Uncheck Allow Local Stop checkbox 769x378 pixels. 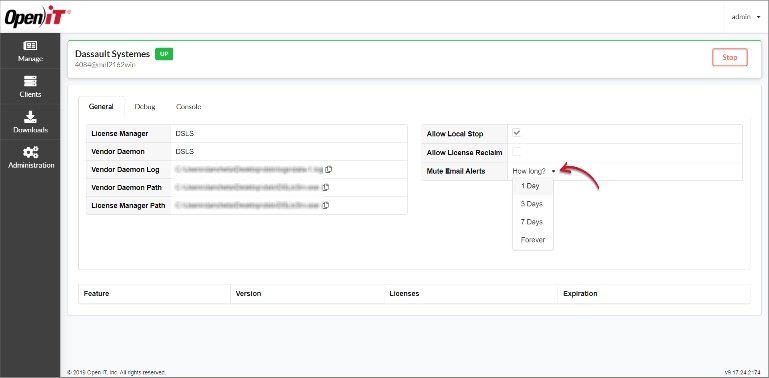[516, 133]
